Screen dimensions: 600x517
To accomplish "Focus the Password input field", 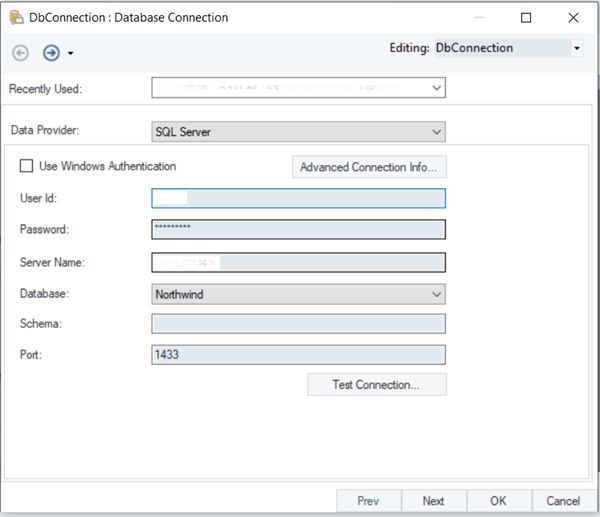I will [x=298, y=230].
